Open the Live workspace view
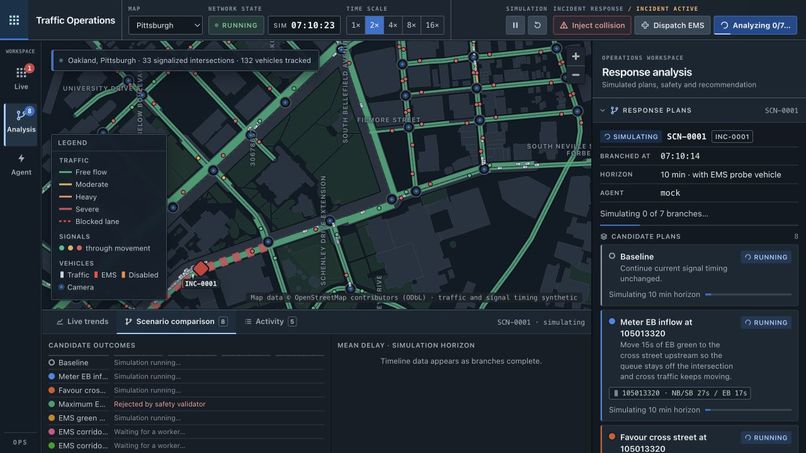The height and width of the screenshot is (453, 806). [21, 77]
